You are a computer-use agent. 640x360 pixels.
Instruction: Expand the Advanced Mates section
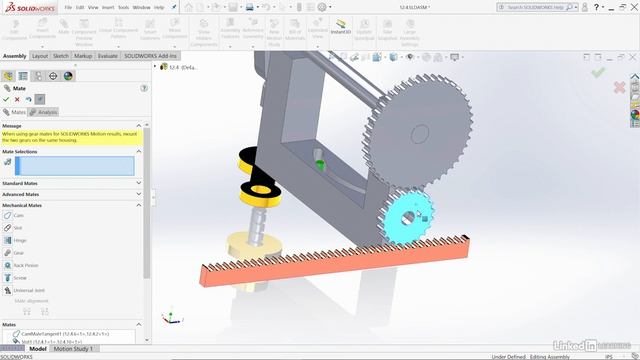(x=139, y=194)
